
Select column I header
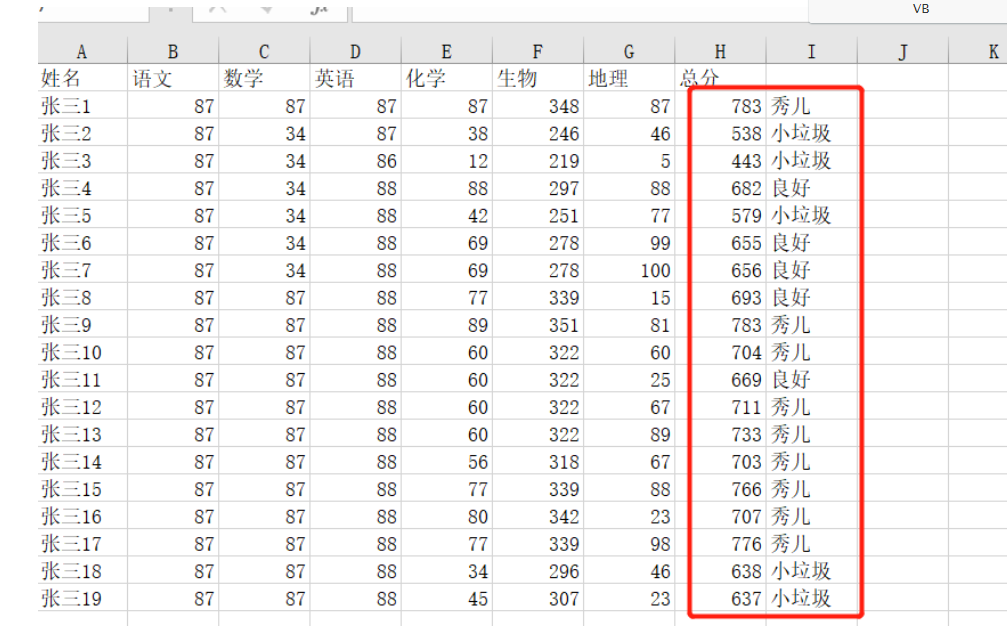point(811,51)
